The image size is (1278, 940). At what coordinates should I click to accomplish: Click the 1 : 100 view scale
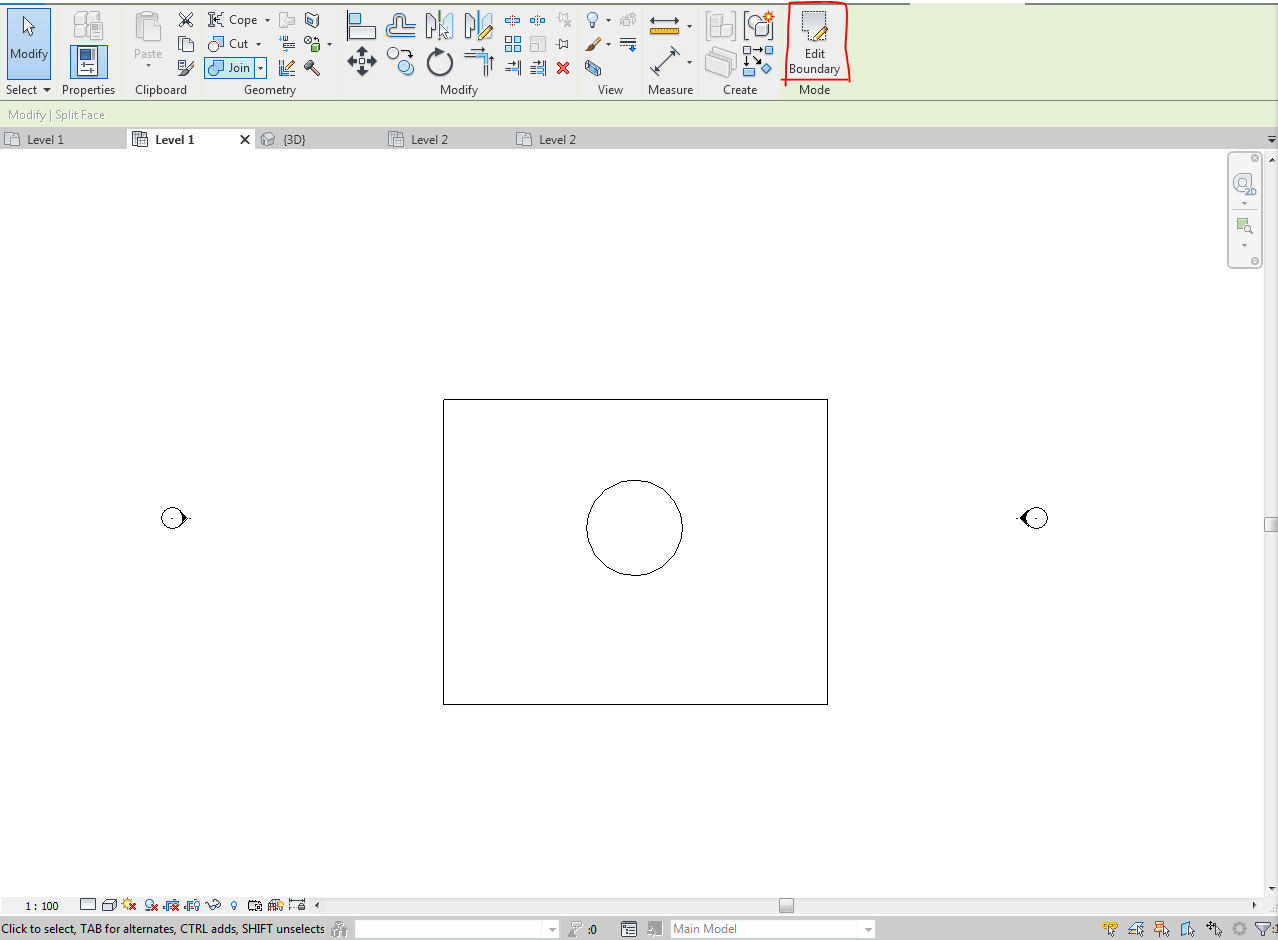[42, 906]
